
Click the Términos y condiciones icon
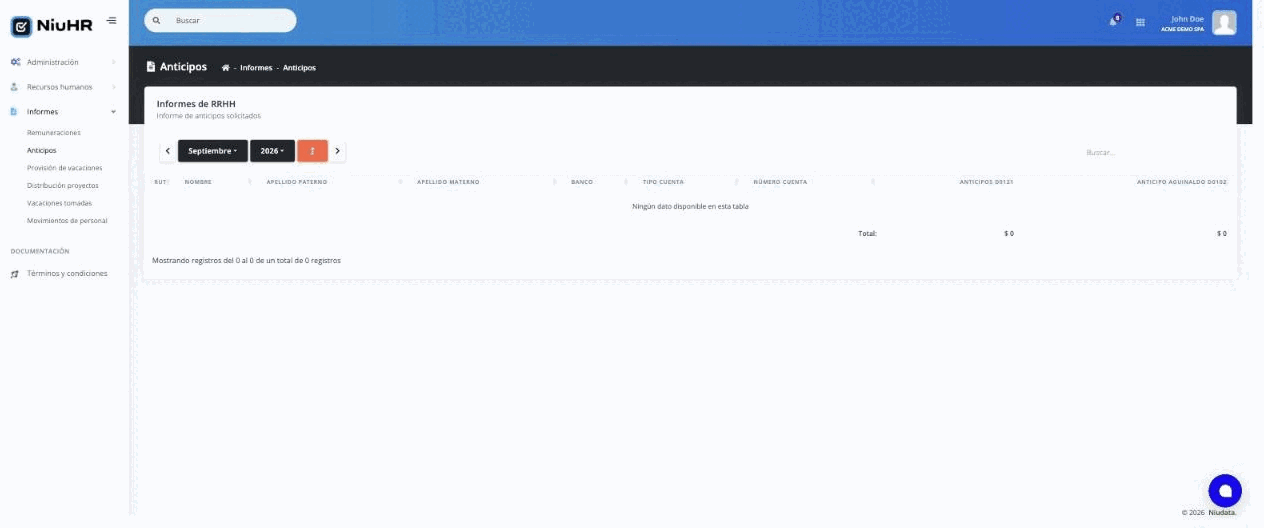point(15,273)
